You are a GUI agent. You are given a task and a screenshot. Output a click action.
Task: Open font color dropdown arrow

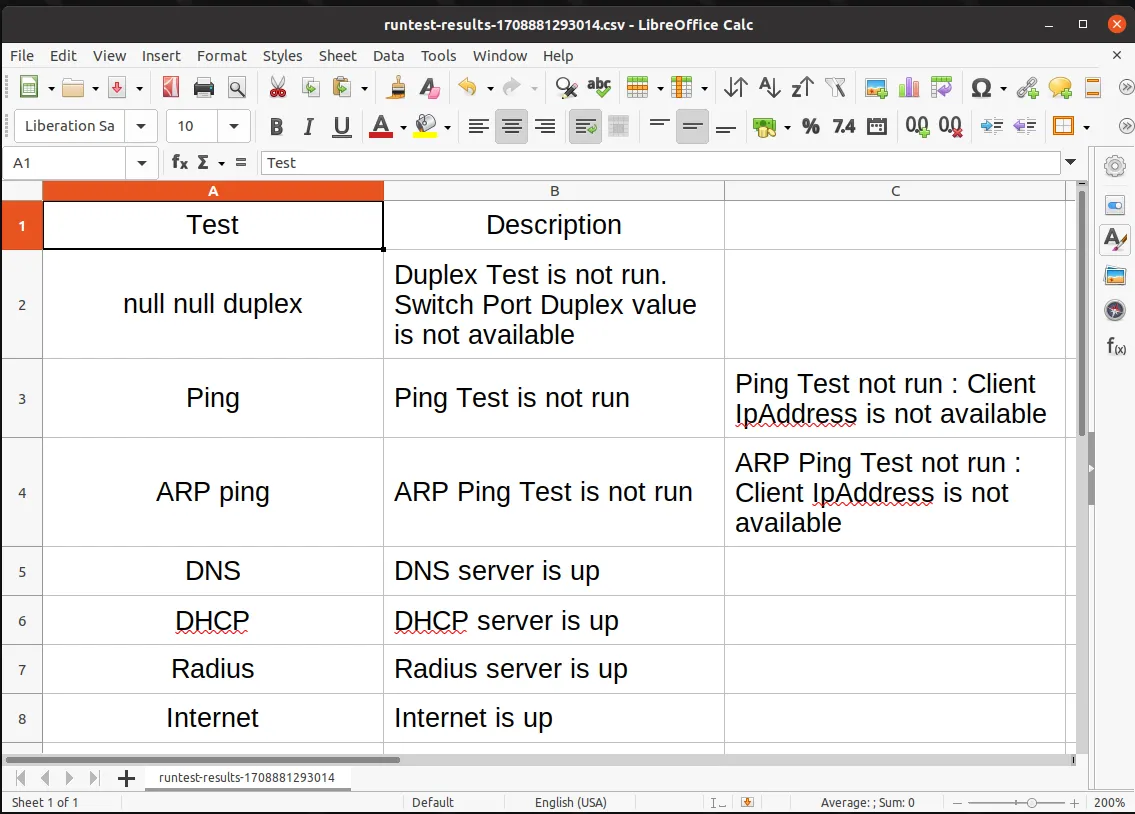403,128
